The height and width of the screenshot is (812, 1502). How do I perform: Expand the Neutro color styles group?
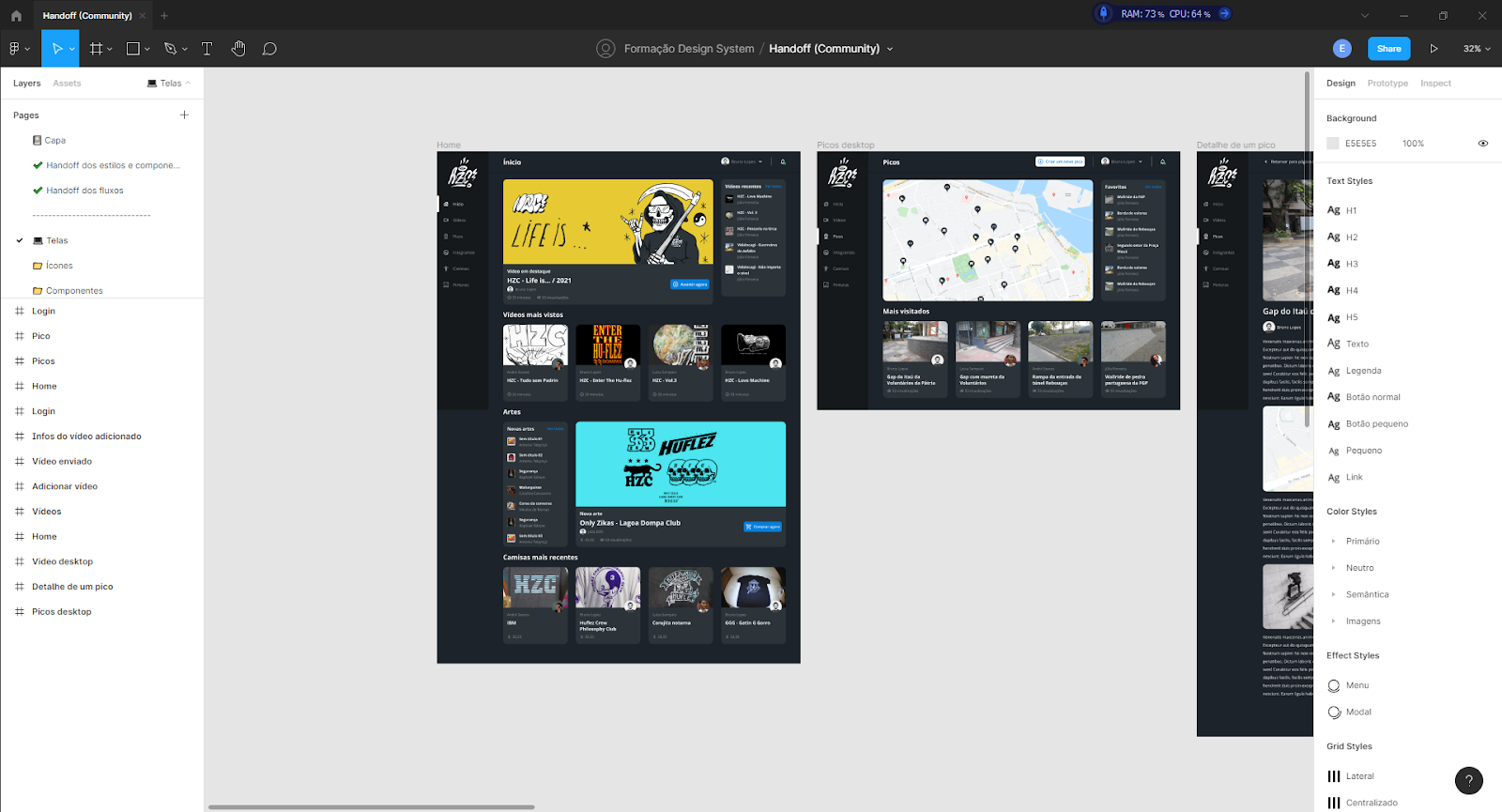[1333, 568]
